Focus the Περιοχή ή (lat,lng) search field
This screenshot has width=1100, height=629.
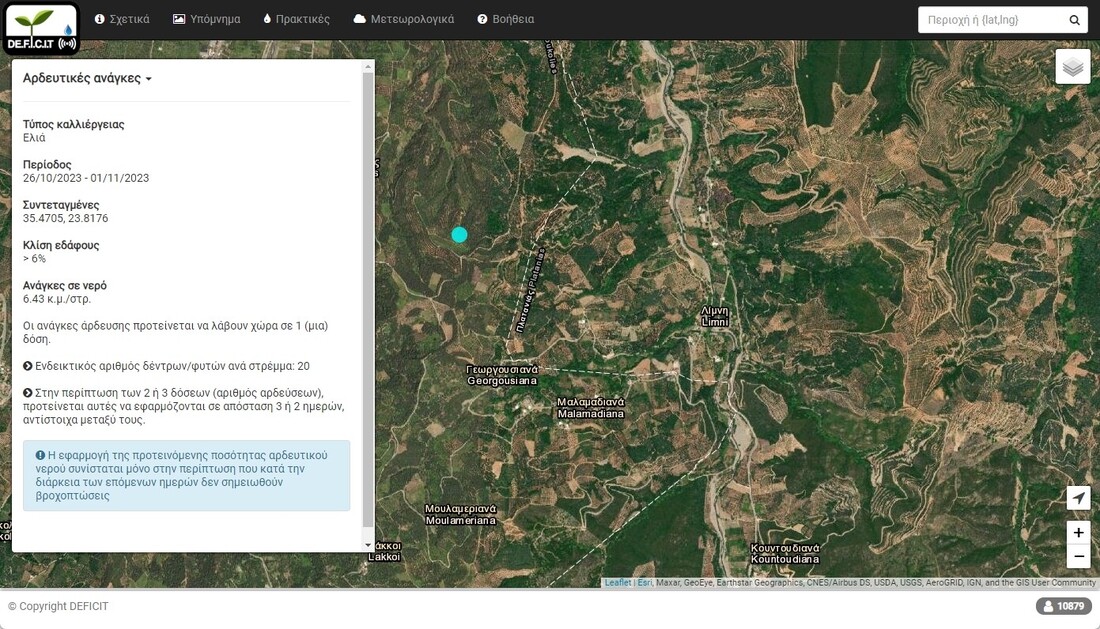(x=990, y=20)
